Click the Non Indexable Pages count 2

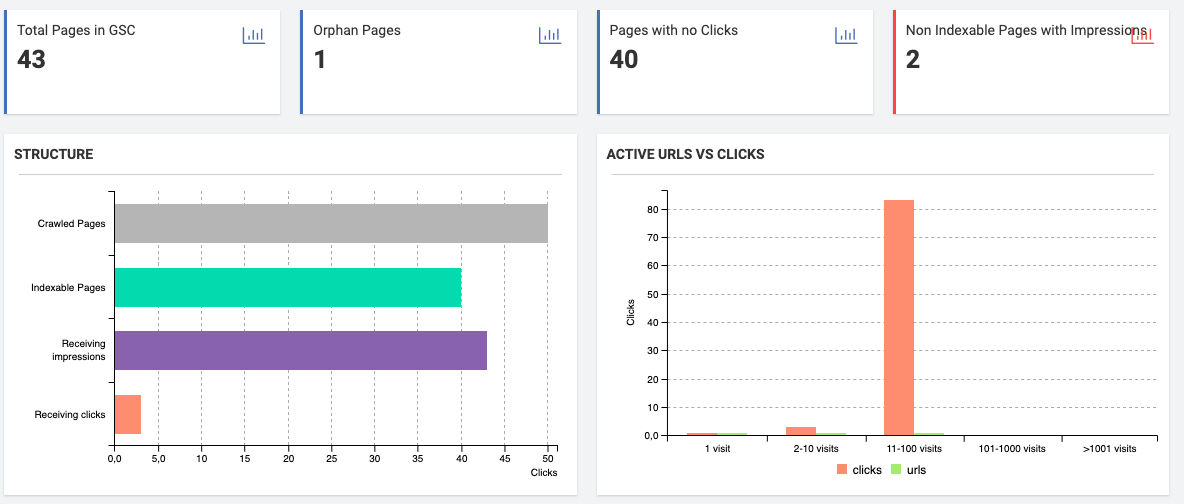[x=913, y=60]
